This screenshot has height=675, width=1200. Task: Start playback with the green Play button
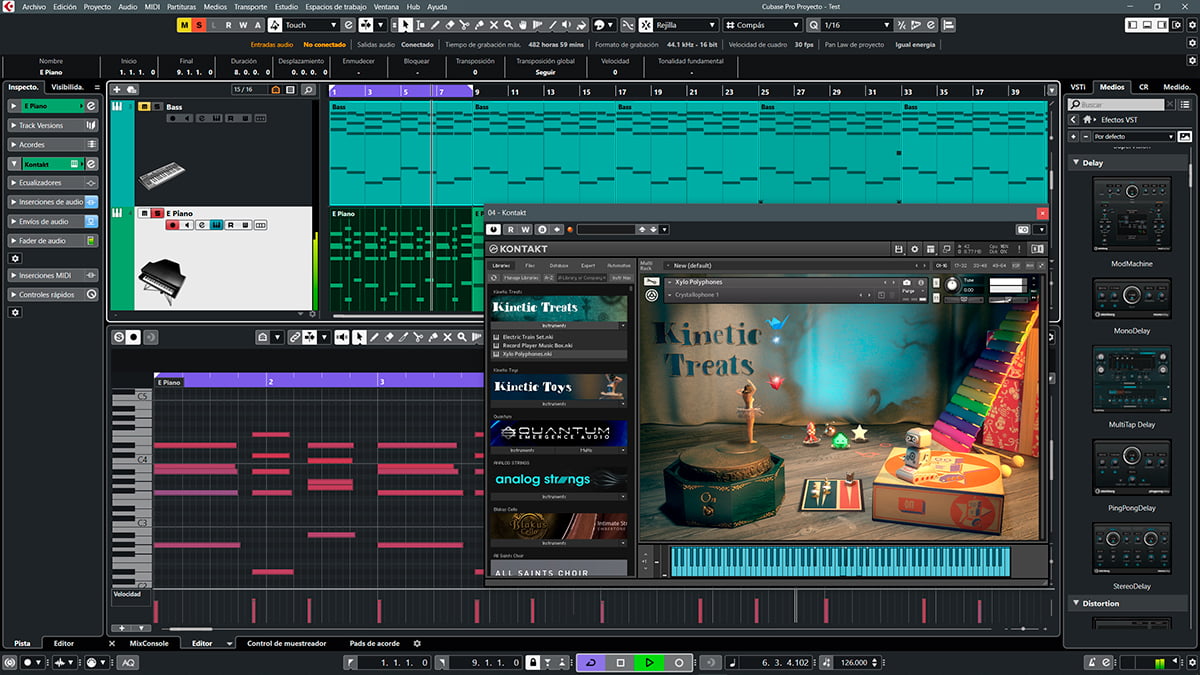click(x=649, y=662)
